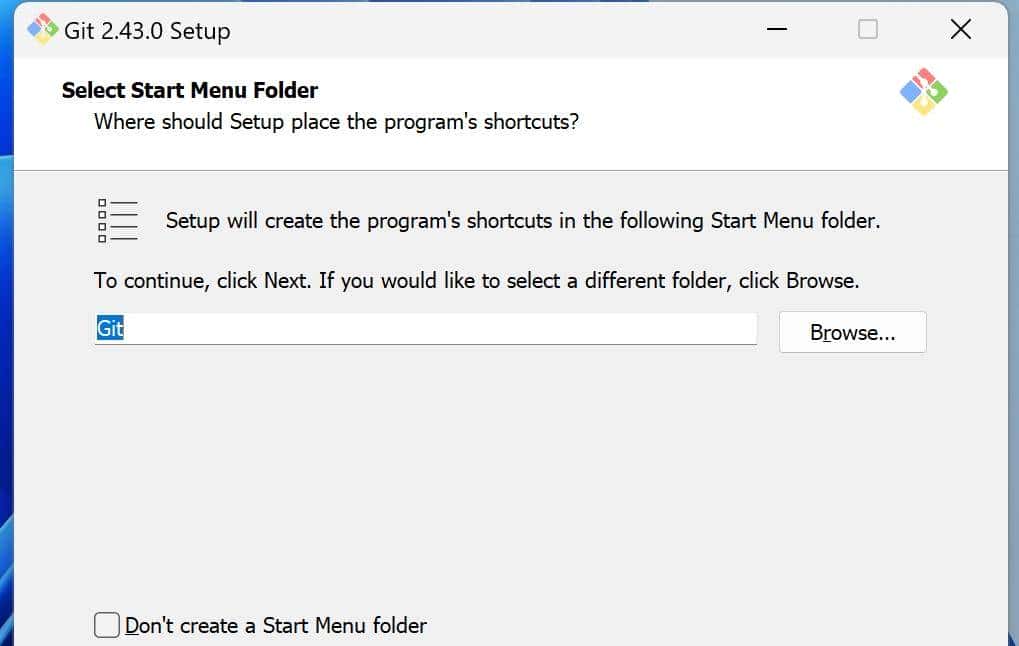
Task: Click the divider line under the header
Action: (500, 170)
